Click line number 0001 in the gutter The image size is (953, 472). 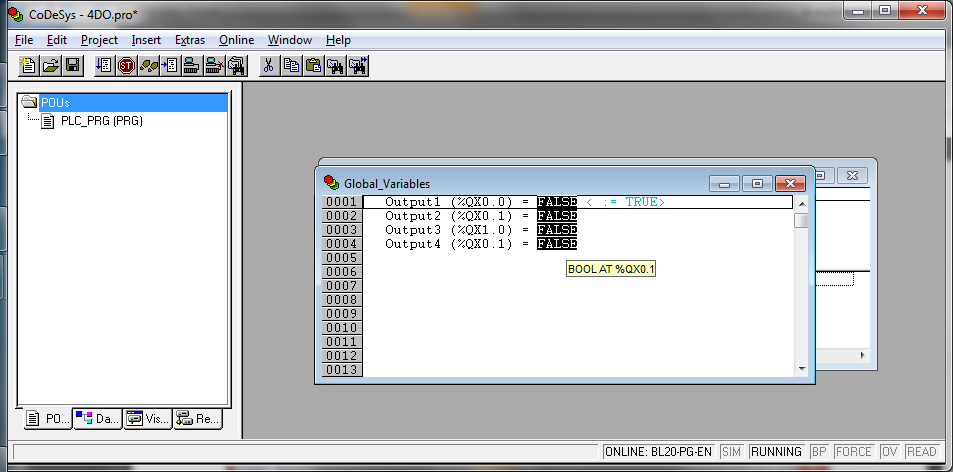pyautogui.click(x=342, y=202)
